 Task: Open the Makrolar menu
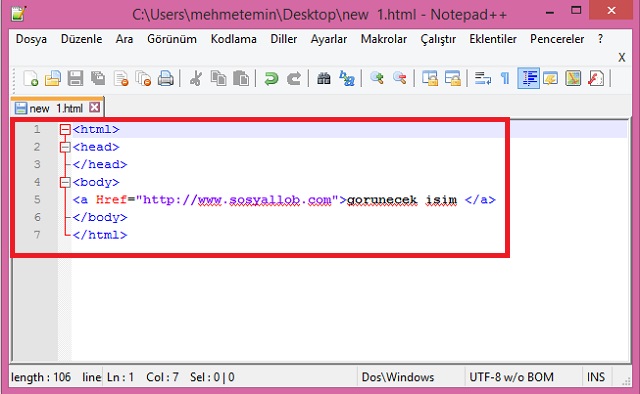tap(384, 39)
